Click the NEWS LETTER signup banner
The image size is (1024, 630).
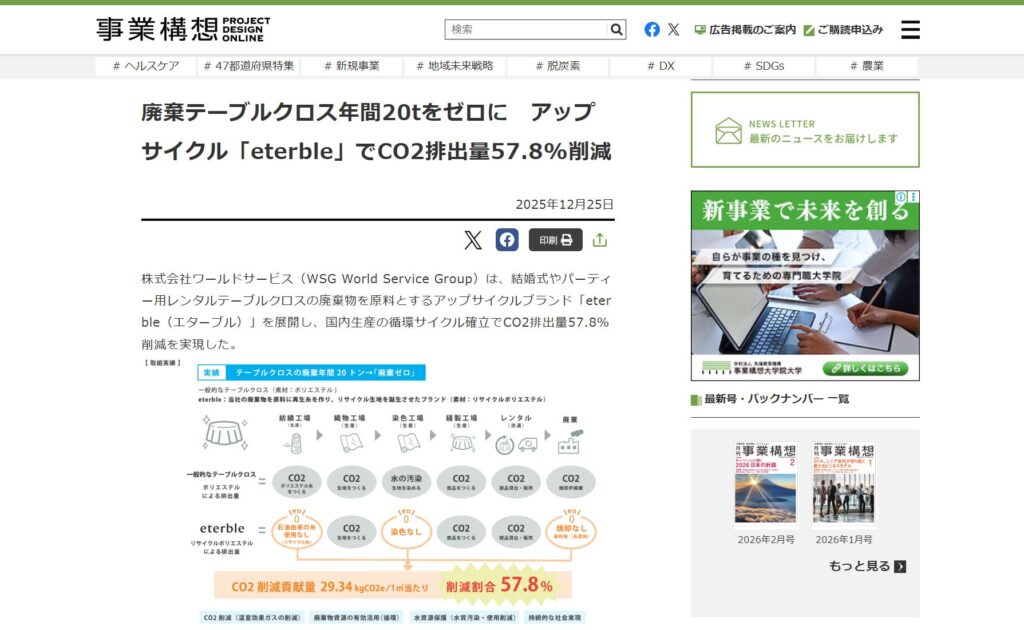click(x=805, y=130)
